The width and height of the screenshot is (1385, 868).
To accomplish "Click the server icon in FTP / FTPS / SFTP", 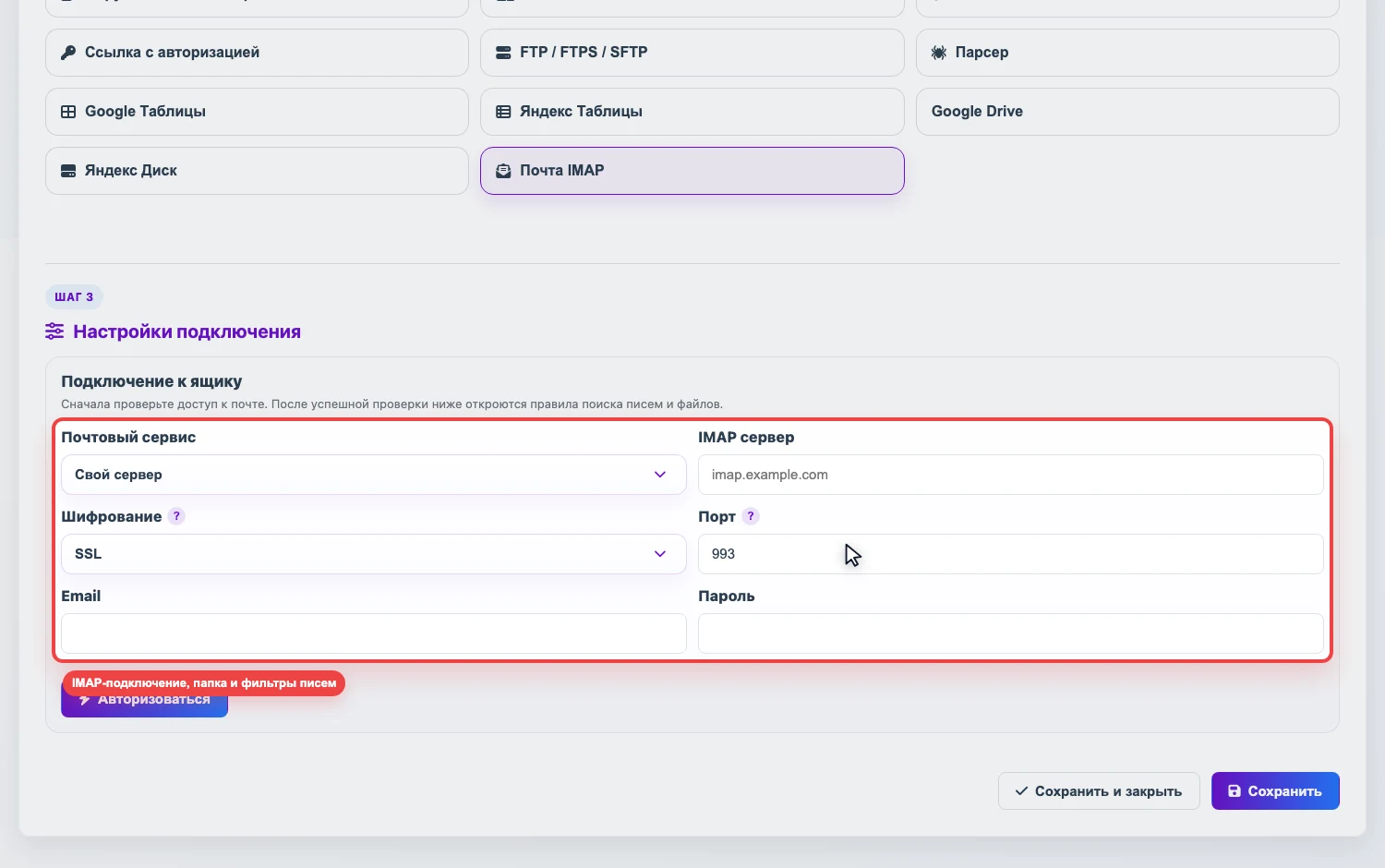I will pos(503,53).
